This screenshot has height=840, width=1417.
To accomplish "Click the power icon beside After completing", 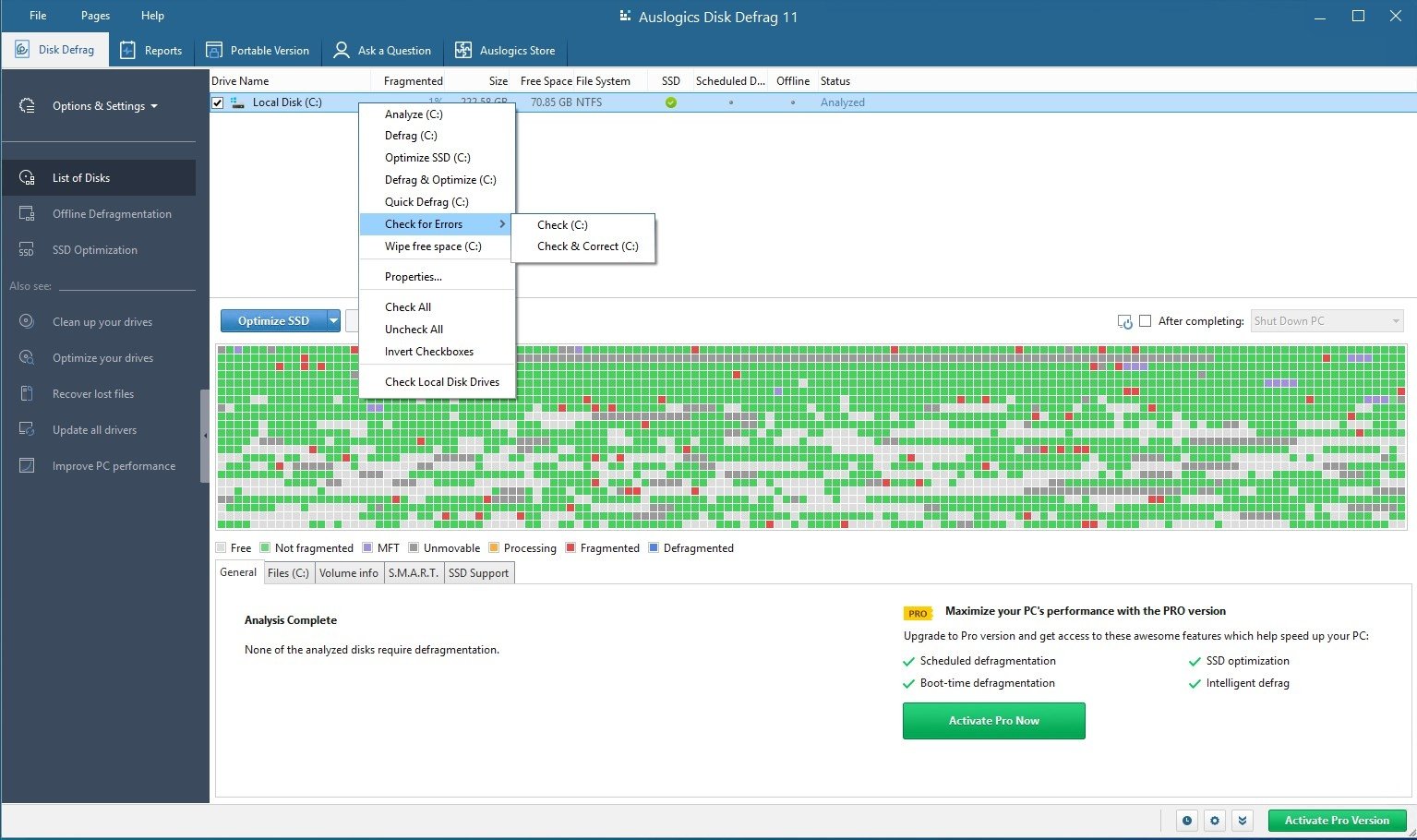I will coord(1124,321).
